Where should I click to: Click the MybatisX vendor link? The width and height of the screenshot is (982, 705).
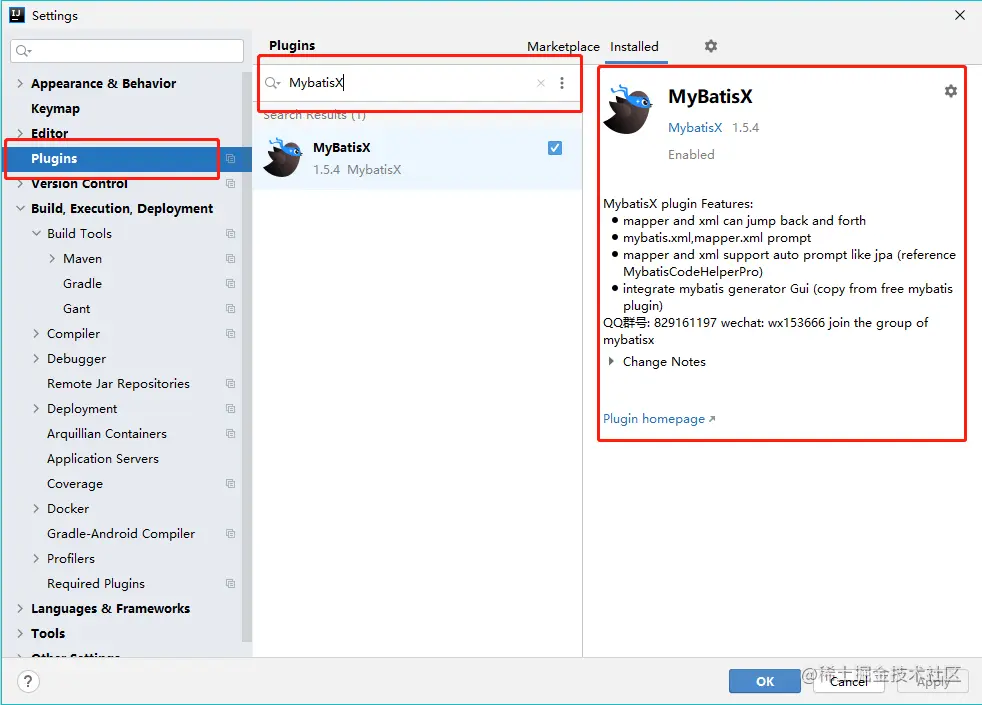(695, 128)
